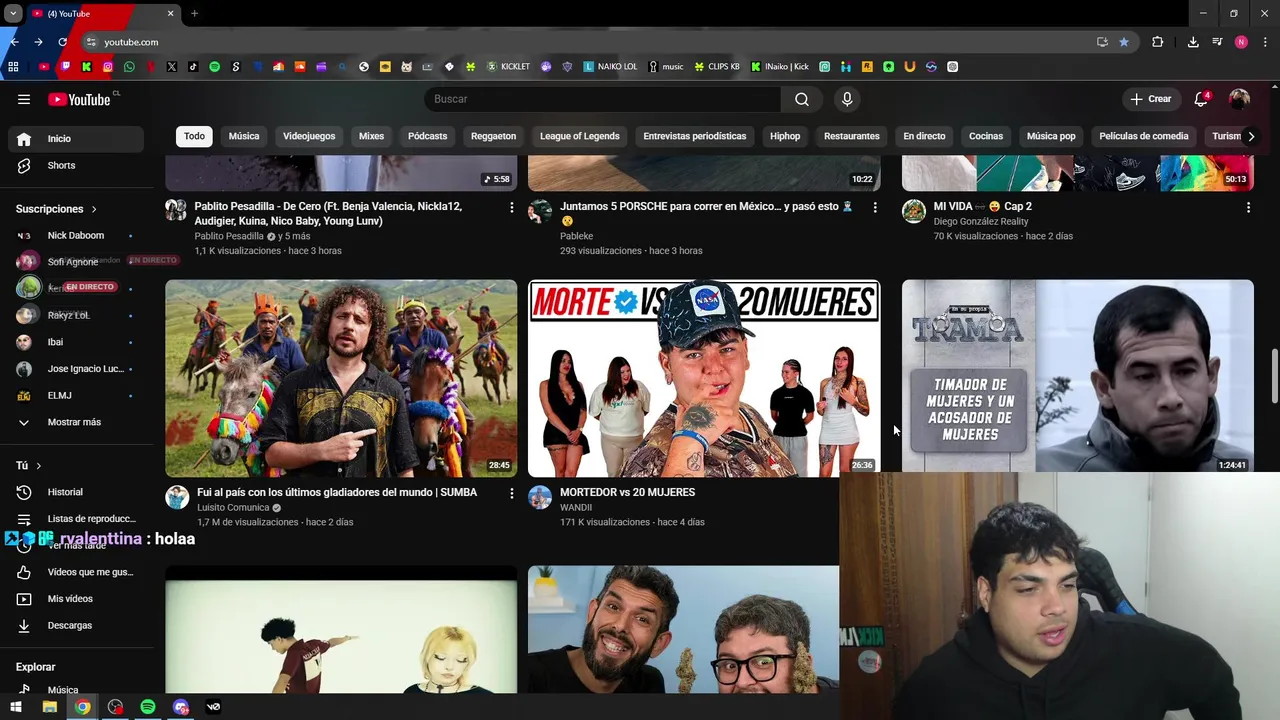Open the tab search dropdown in Chrome
Screen dimensions: 1280x720
[13, 14]
